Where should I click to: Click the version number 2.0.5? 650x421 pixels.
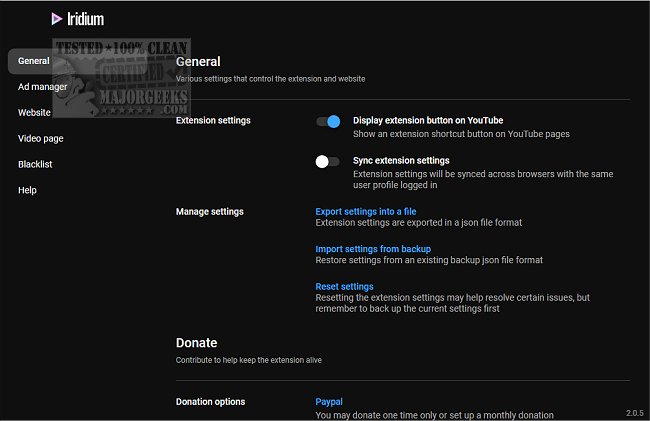coord(635,413)
